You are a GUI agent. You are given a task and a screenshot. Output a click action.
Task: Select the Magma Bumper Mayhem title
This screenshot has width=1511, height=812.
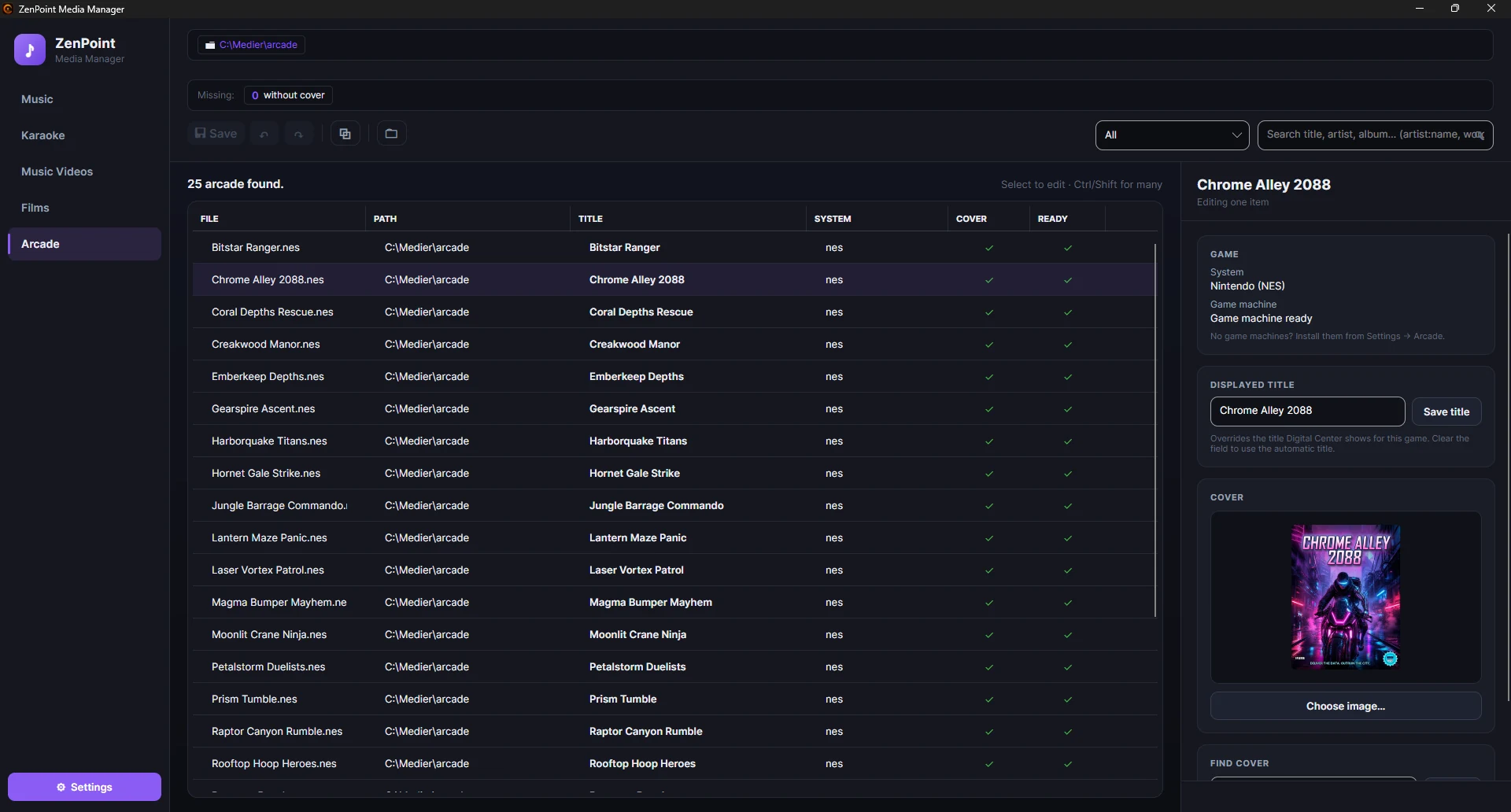(x=651, y=603)
